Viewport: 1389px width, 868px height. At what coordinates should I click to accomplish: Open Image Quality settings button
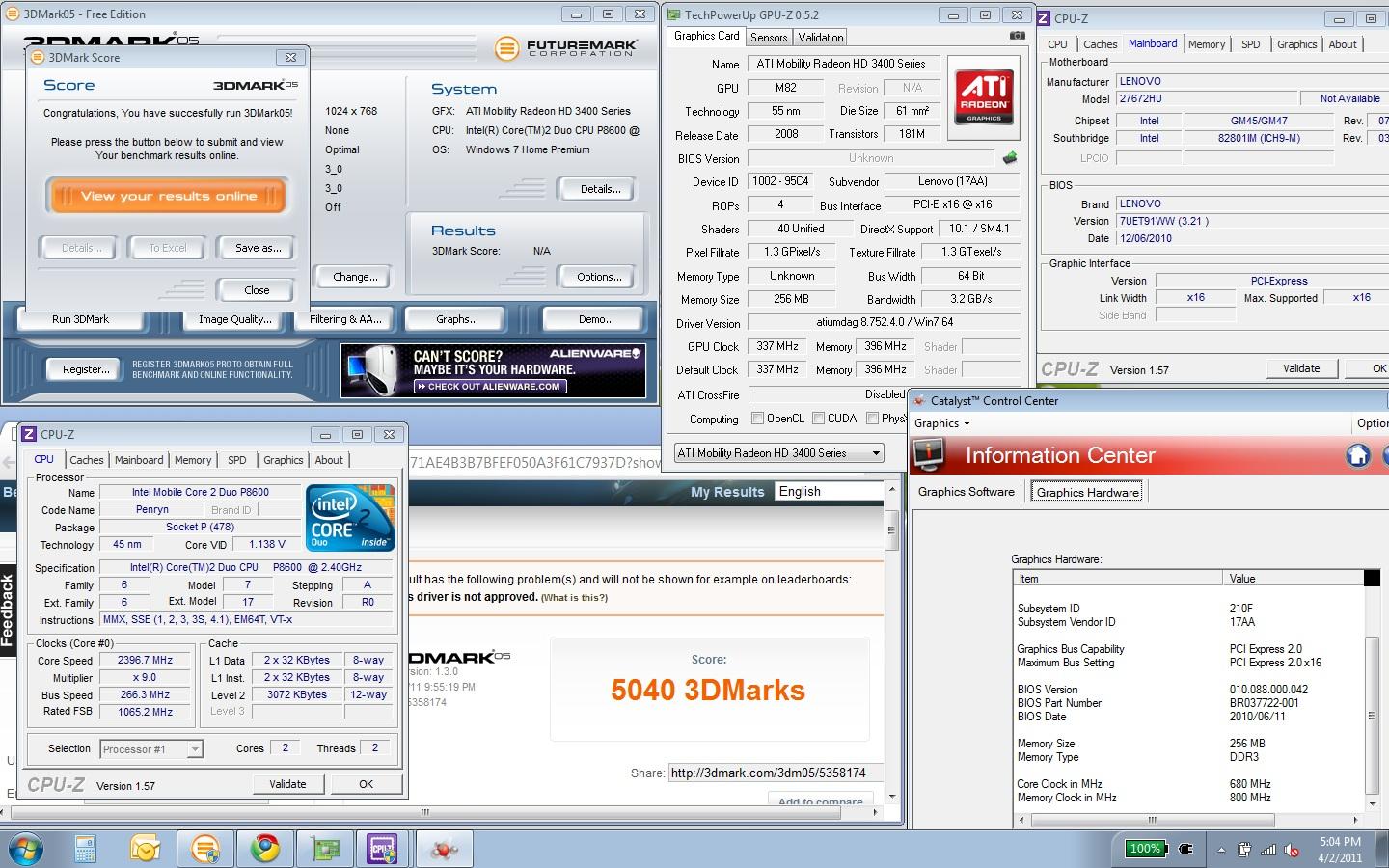234,319
